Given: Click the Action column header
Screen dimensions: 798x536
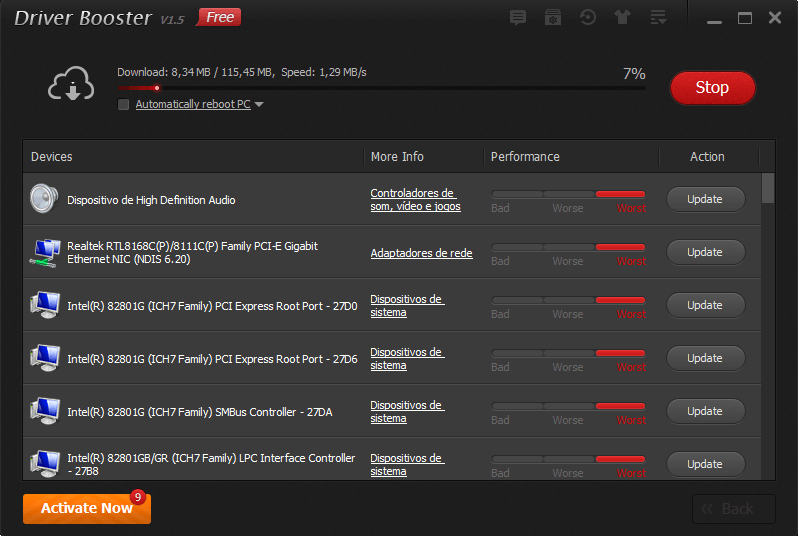Looking at the screenshot, I should tap(707, 157).
